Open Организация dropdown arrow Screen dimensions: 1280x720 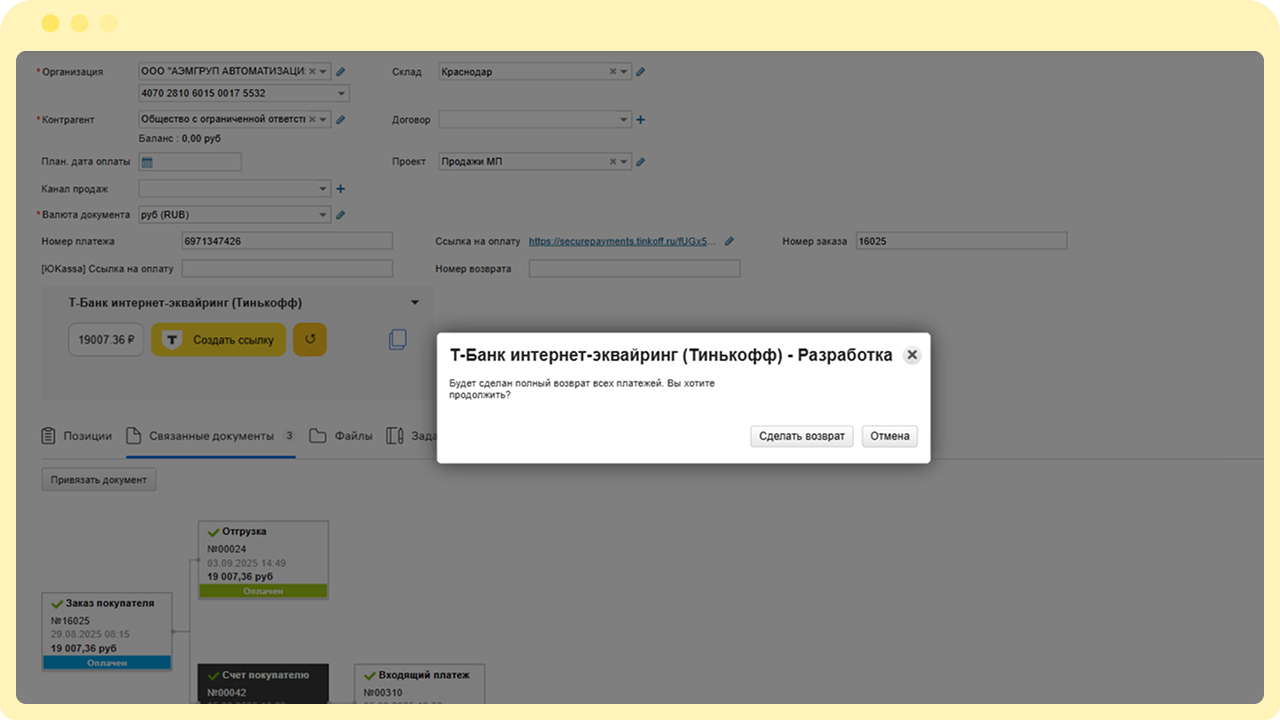pos(324,72)
